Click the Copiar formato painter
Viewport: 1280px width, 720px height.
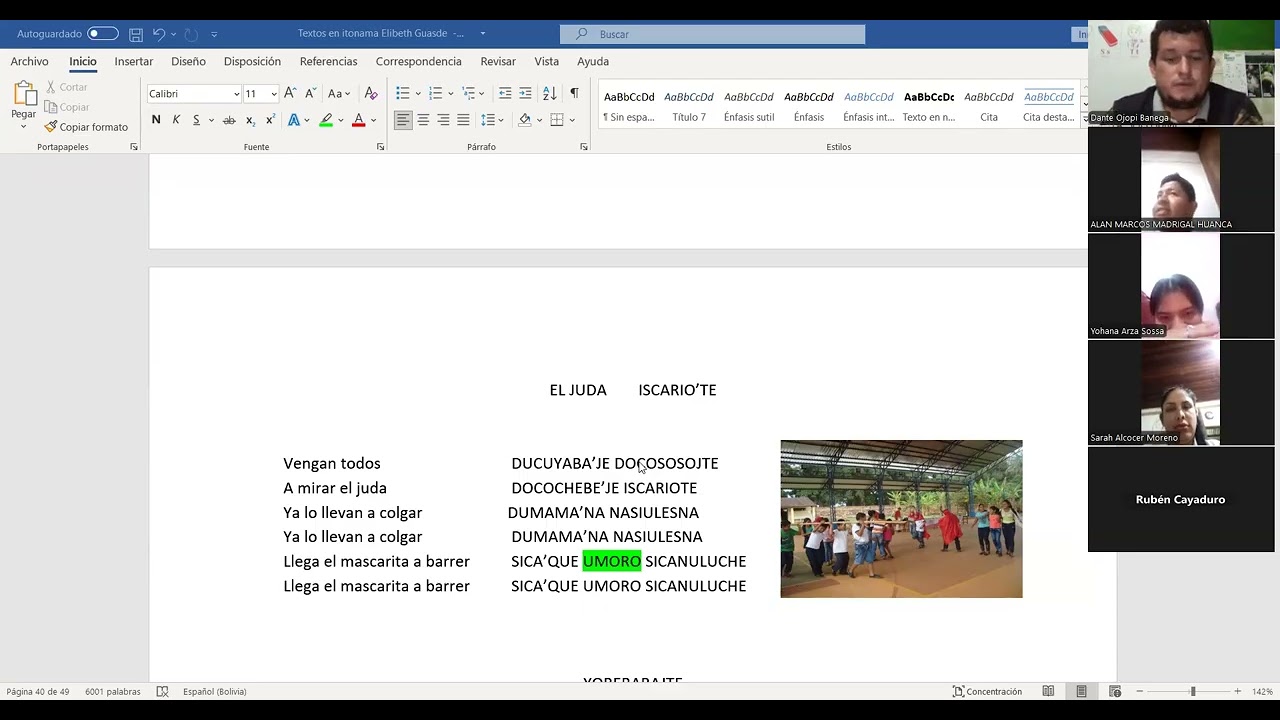86,127
